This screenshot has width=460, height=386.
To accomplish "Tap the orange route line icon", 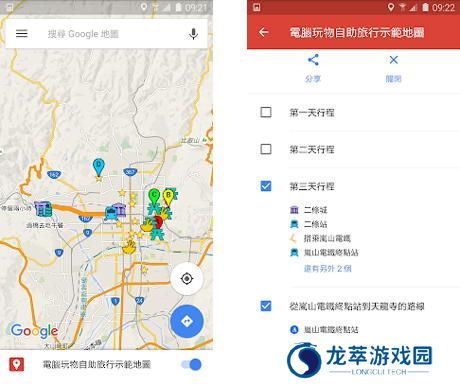I will [294, 238].
